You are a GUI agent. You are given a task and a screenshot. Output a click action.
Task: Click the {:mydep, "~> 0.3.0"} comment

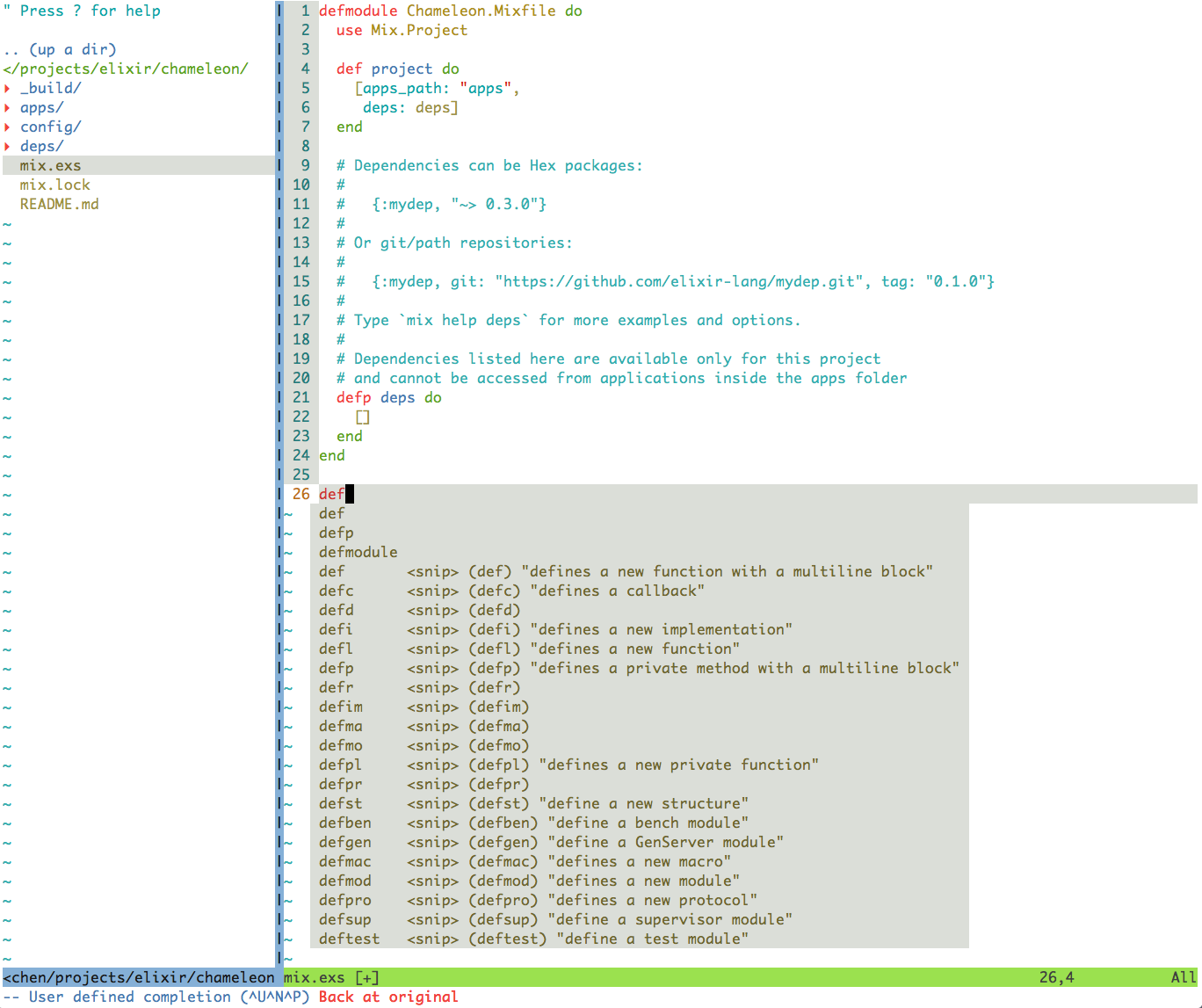460,204
